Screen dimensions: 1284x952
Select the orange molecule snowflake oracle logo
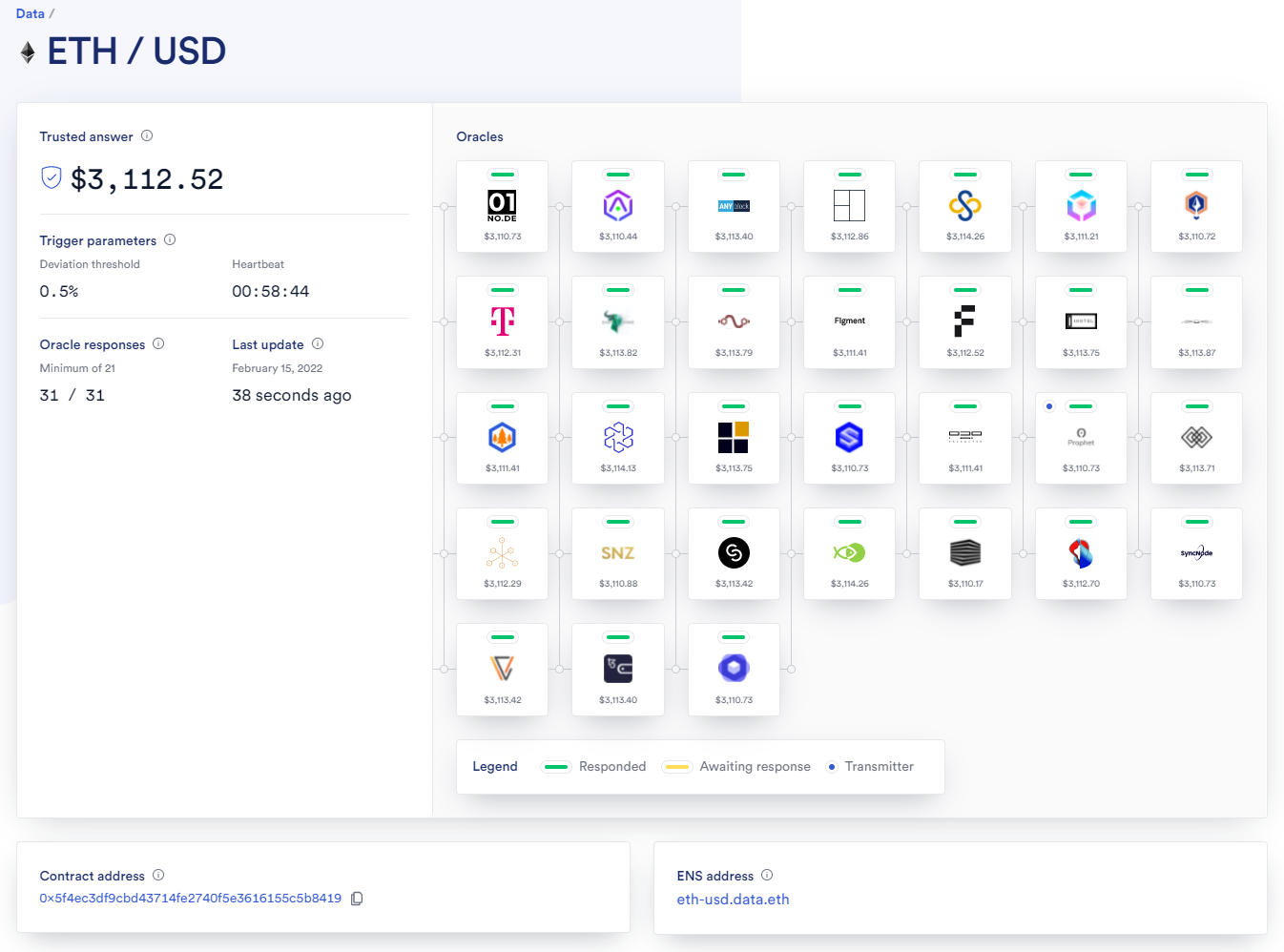coord(502,553)
